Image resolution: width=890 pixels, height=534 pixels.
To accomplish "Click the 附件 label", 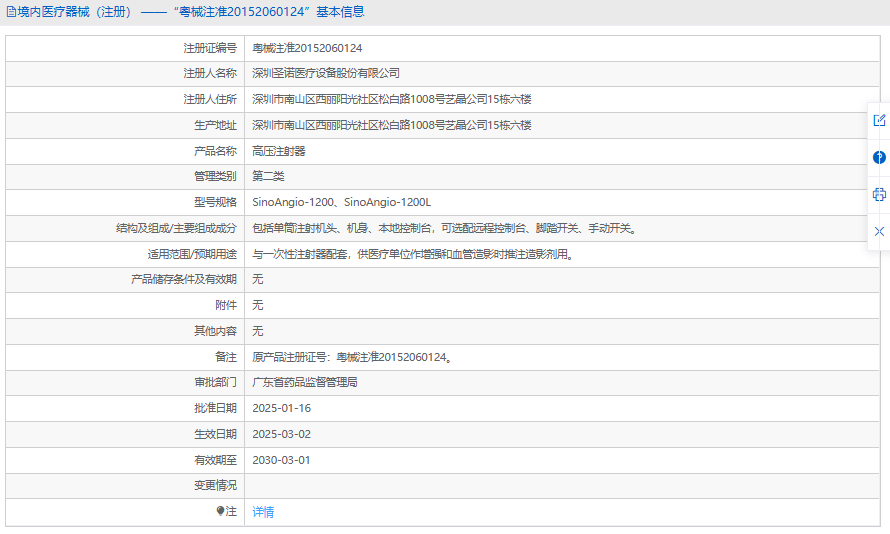I will pyautogui.click(x=226, y=305).
